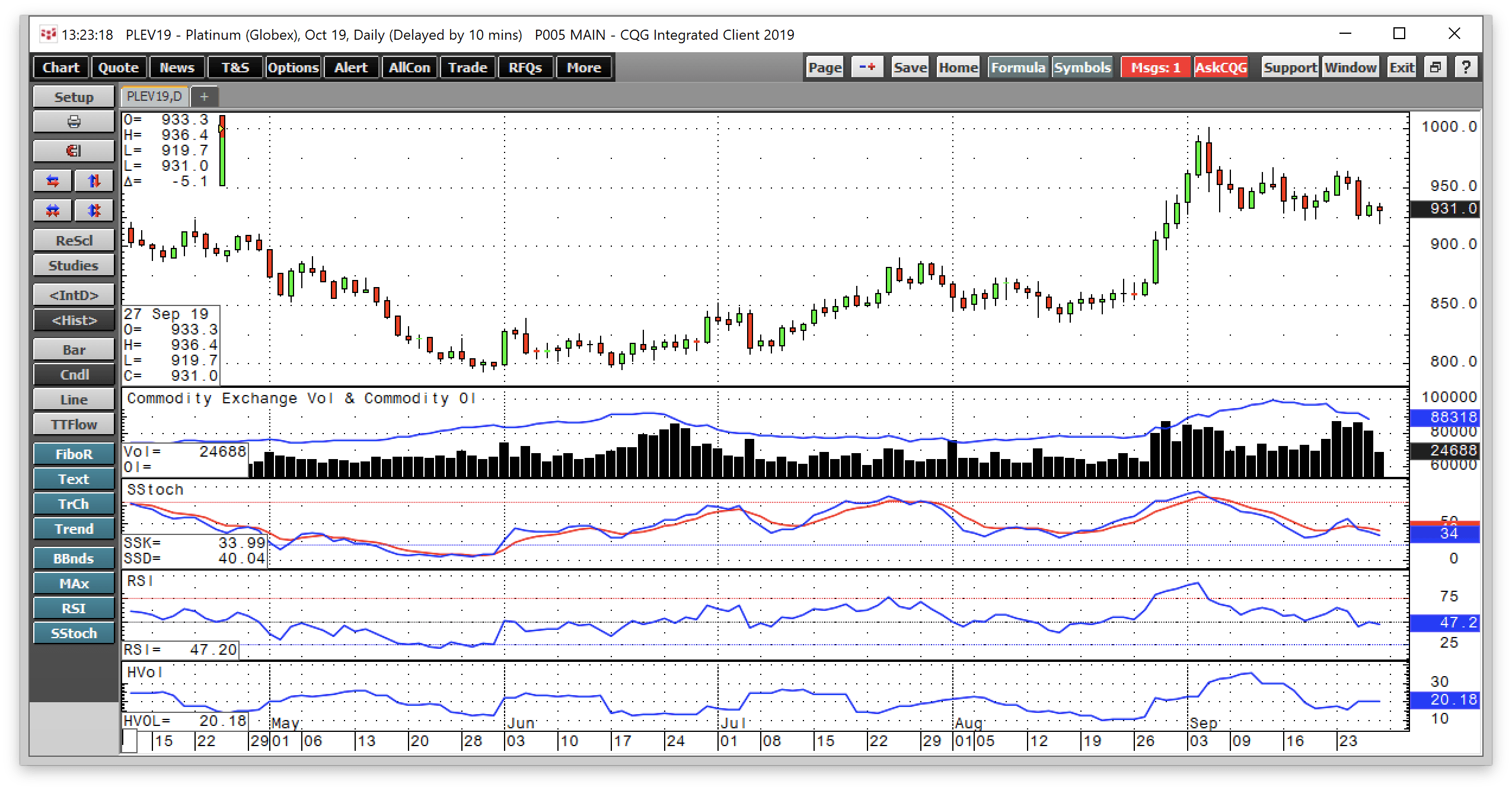Open the T&S menu
Image resolution: width=1512 pixels, height=790 pixels.
point(235,68)
